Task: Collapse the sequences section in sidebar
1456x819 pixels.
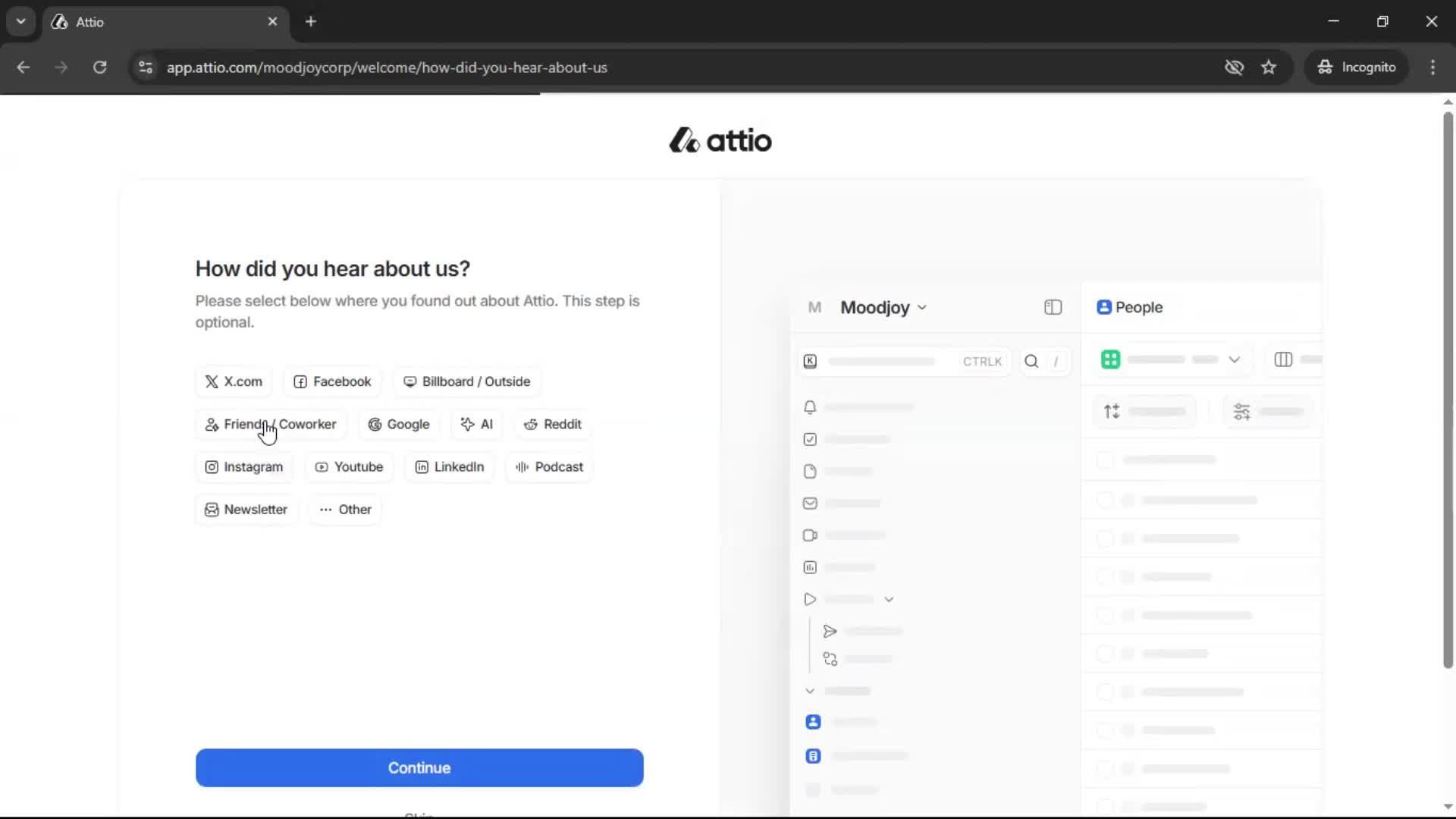Action: 890,599
